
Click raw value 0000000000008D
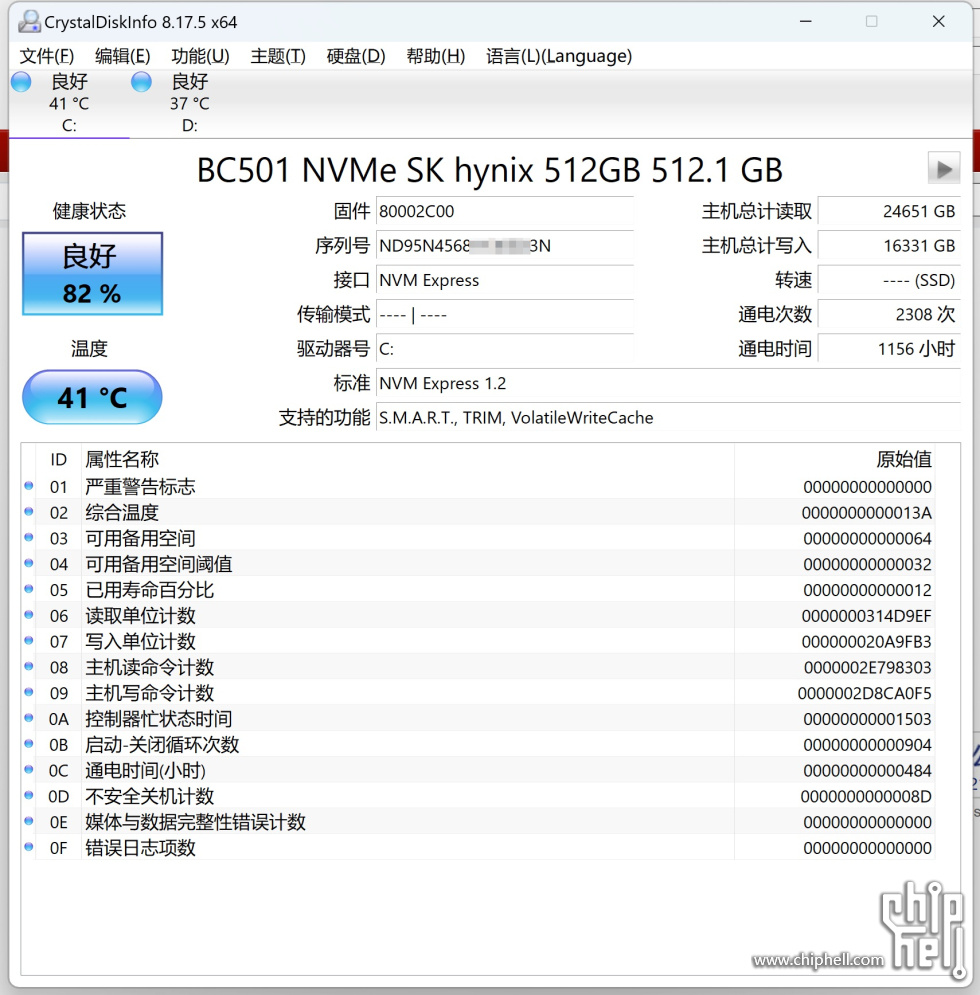[x=866, y=796]
